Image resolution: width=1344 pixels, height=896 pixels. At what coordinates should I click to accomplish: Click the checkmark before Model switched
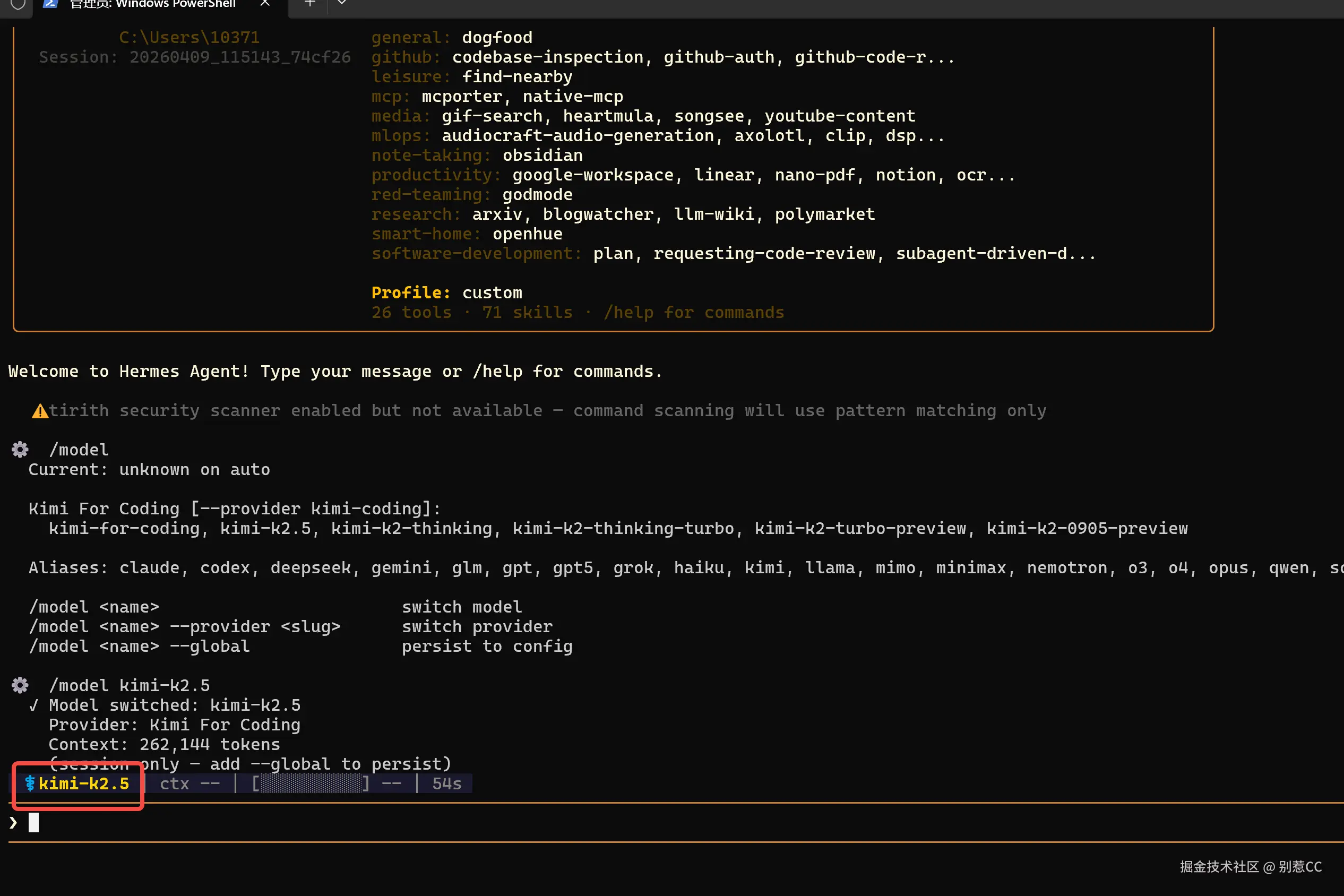pyautogui.click(x=34, y=706)
